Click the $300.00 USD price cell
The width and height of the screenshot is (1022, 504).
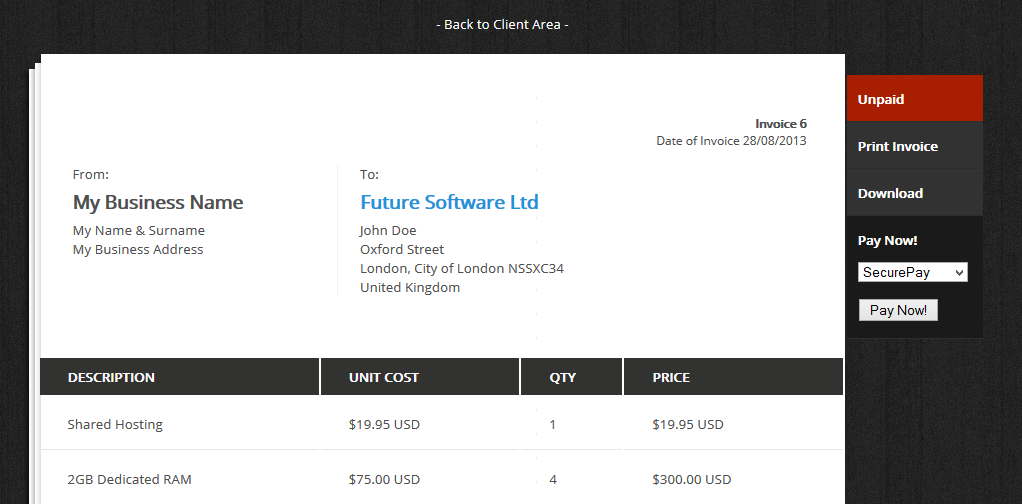[x=691, y=479]
